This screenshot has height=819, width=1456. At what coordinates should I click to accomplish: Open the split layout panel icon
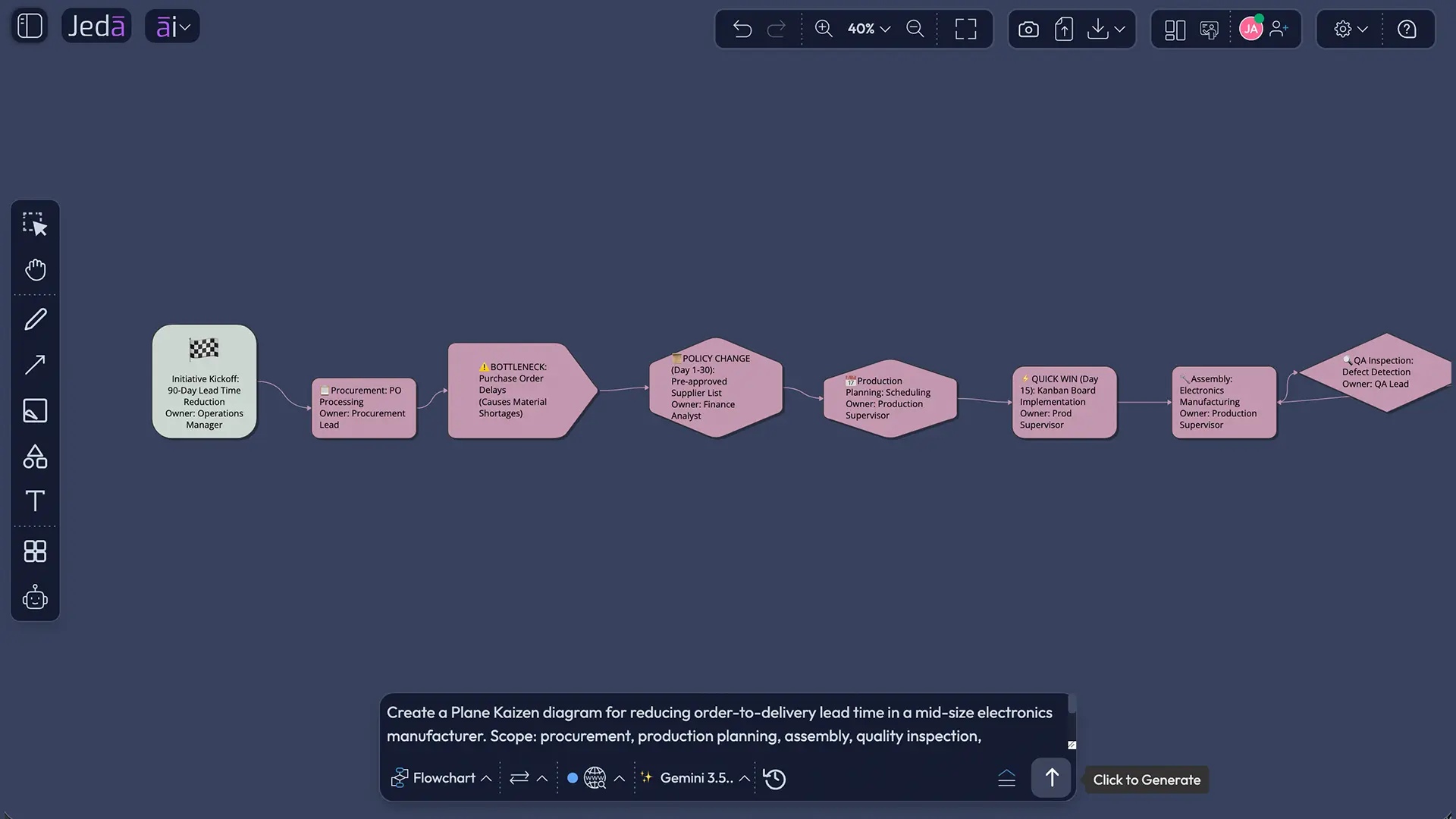(x=1175, y=30)
